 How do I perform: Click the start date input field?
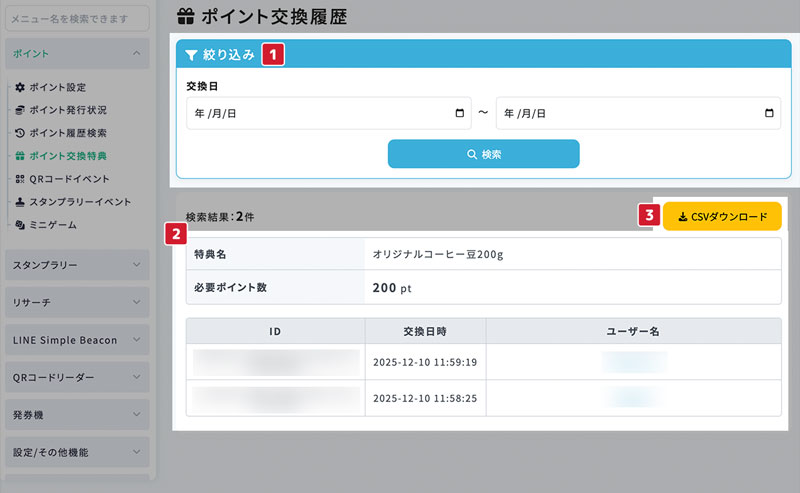point(320,114)
